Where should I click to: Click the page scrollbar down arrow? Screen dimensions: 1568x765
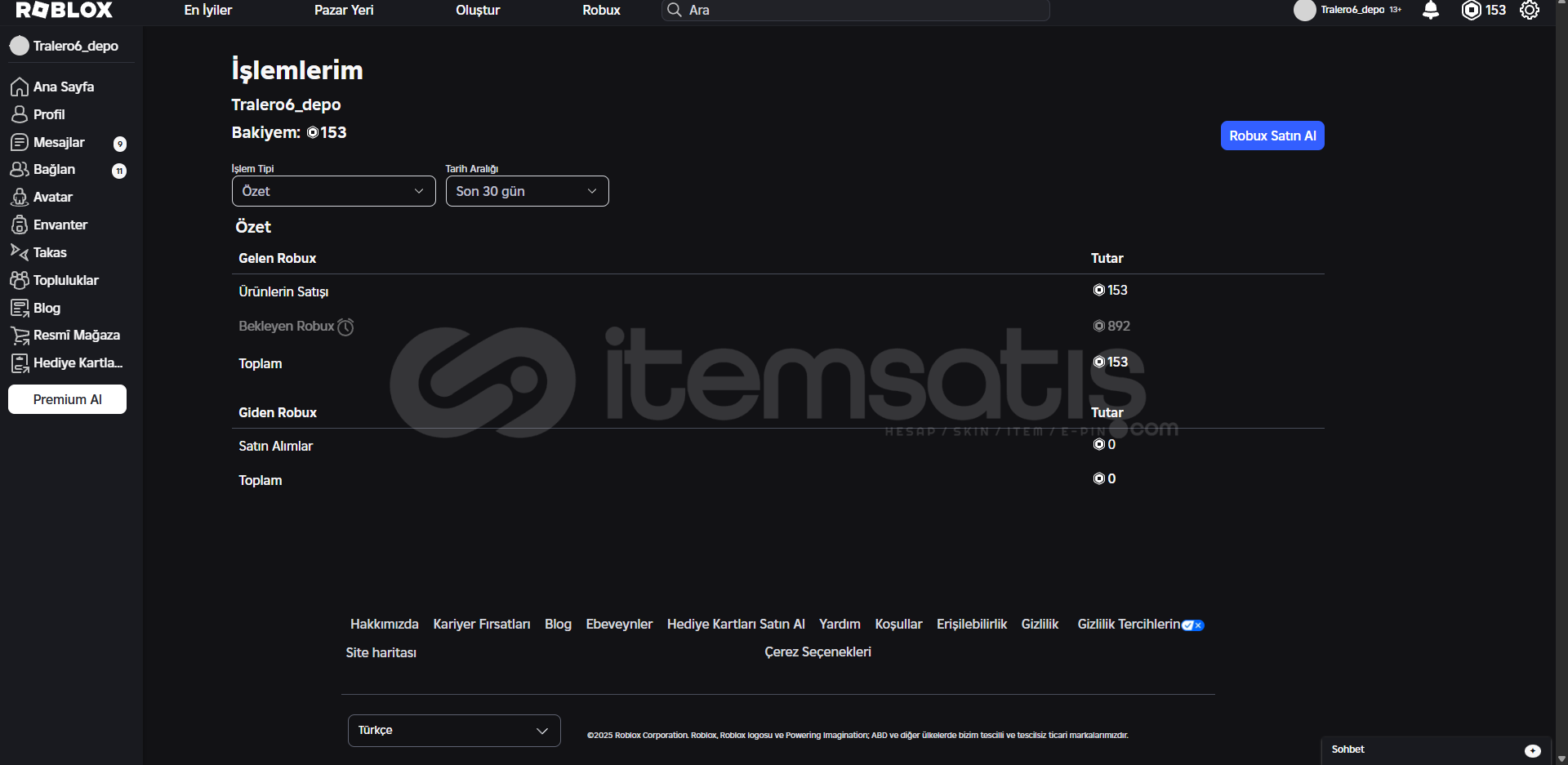[1561, 758]
